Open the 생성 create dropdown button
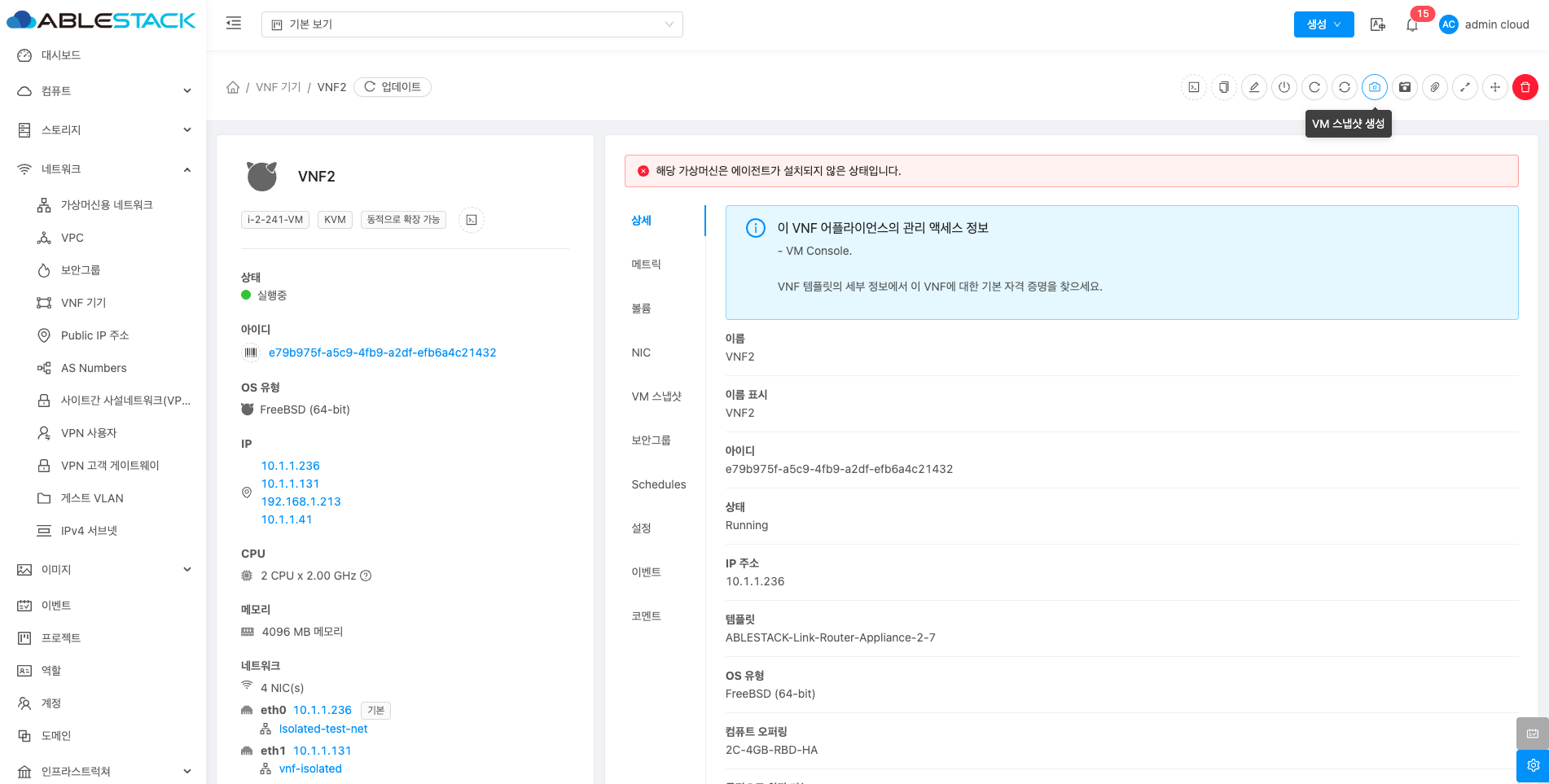Screen dimensions: 1549x784 coord(1323,24)
